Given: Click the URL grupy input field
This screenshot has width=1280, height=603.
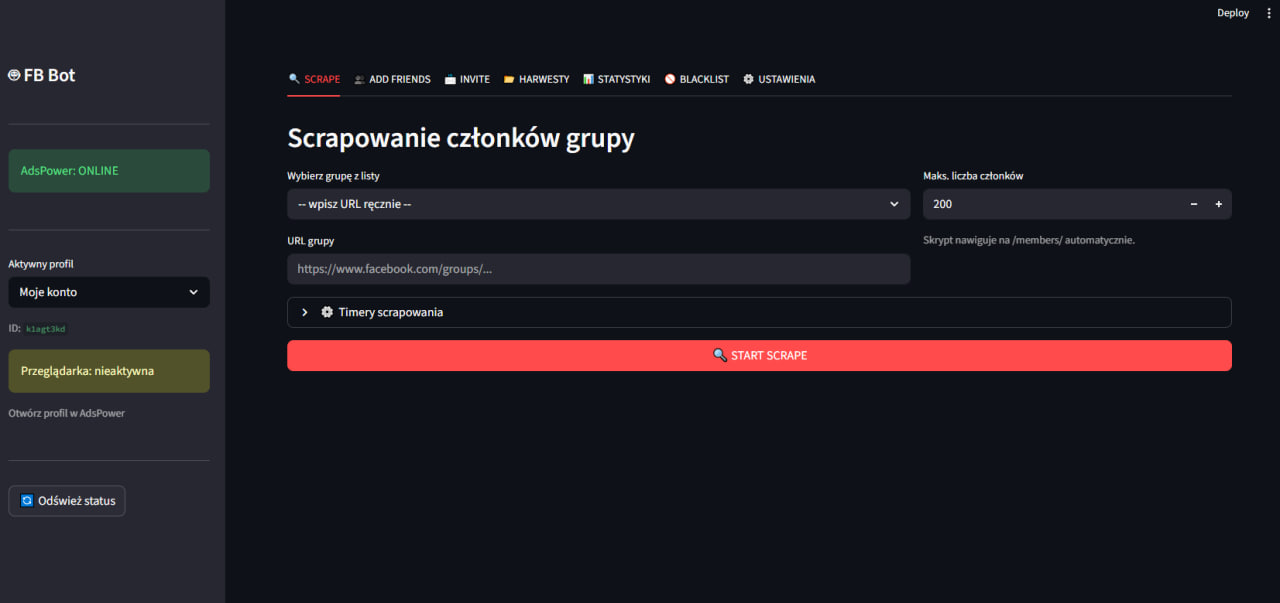Looking at the screenshot, I should pyautogui.click(x=598, y=269).
